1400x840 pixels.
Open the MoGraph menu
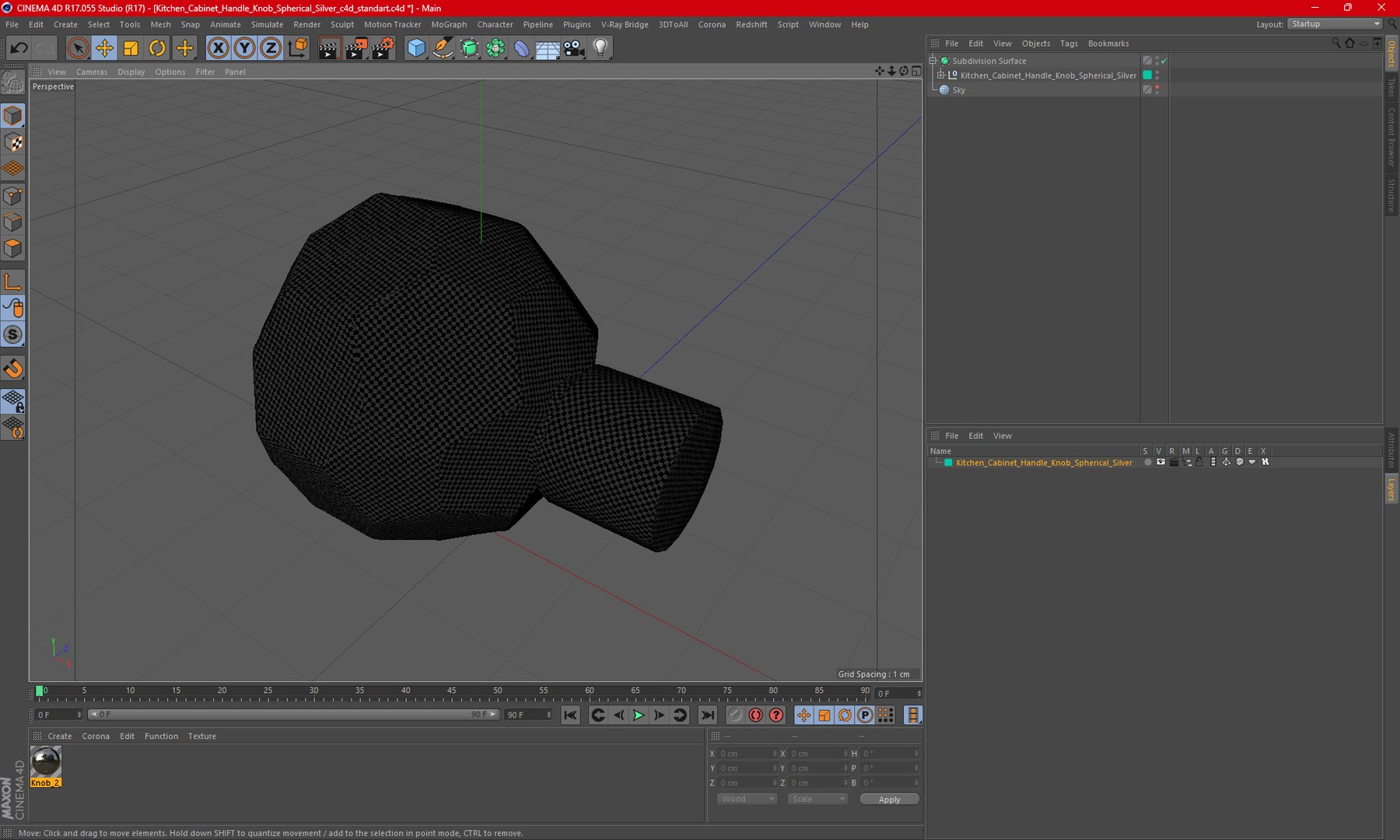448,25
